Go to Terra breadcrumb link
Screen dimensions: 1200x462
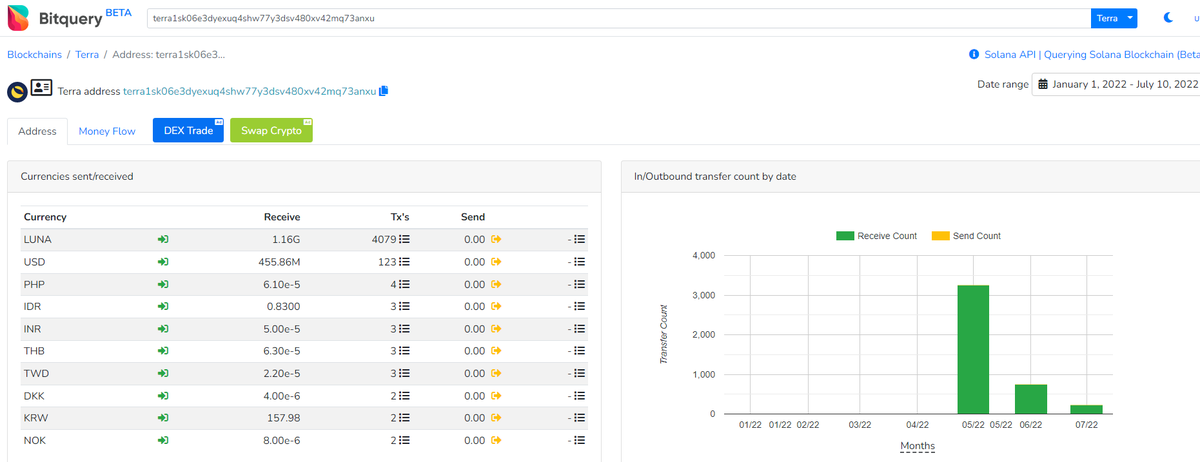pyautogui.click(x=87, y=54)
